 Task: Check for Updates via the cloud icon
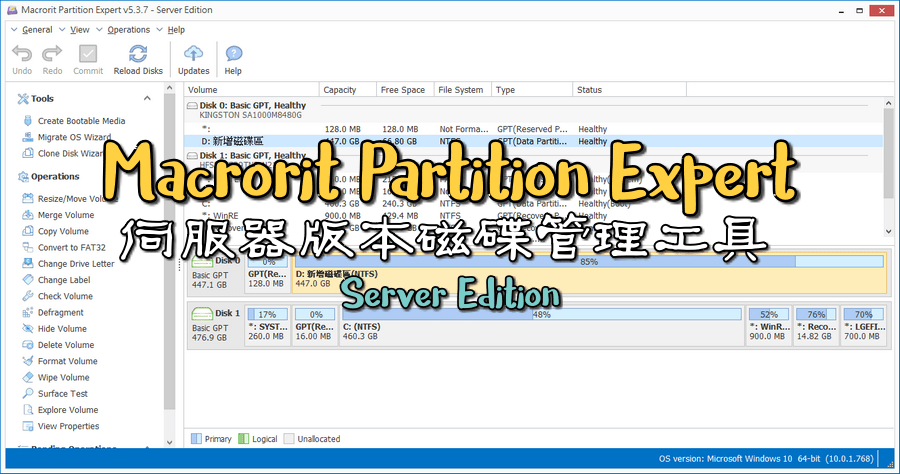(193, 54)
